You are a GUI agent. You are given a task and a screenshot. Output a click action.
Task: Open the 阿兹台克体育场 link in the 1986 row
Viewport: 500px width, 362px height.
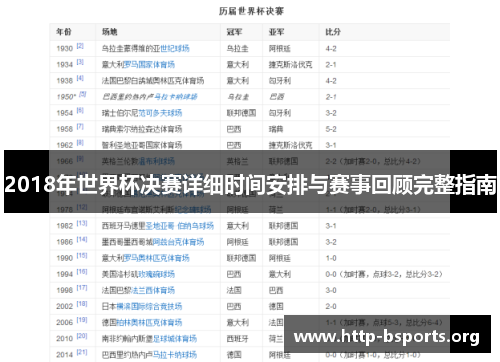178,242
